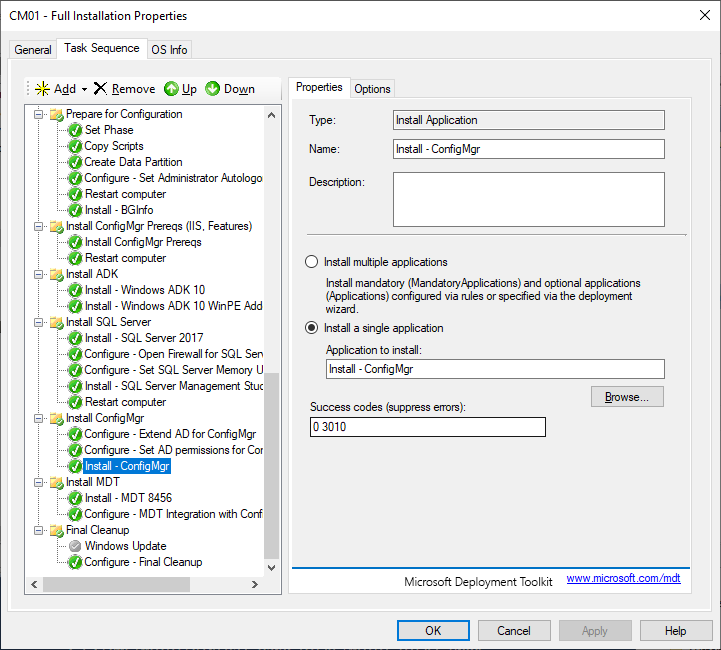Click the Copy Scripts step check icon
Viewport: 721px width, 650px height.
[x=75, y=146]
